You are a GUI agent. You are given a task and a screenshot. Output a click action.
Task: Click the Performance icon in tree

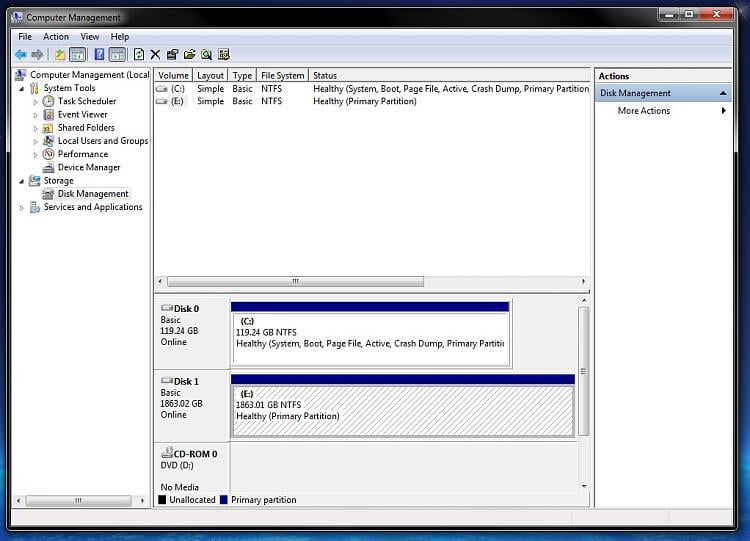tap(48, 154)
